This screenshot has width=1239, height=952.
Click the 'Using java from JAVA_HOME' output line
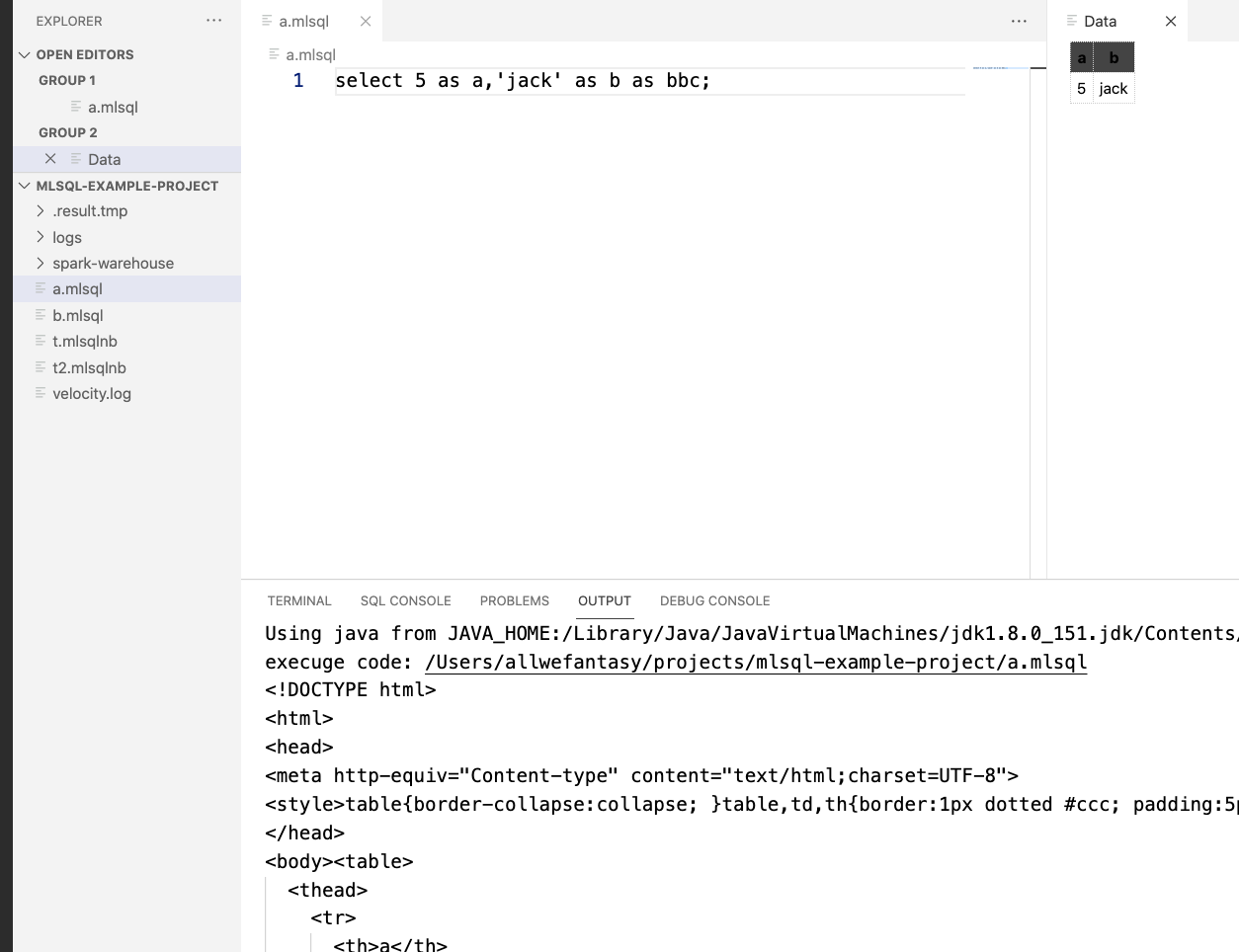click(751, 633)
